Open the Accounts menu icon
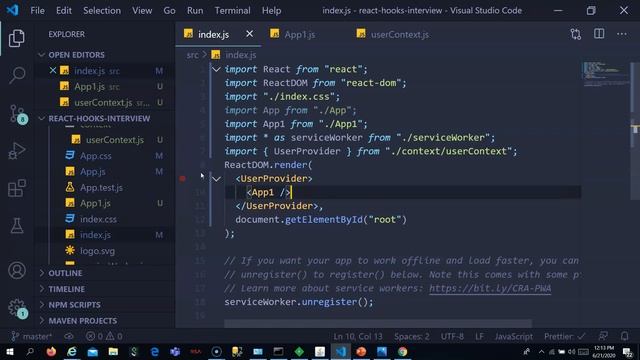 [17, 271]
